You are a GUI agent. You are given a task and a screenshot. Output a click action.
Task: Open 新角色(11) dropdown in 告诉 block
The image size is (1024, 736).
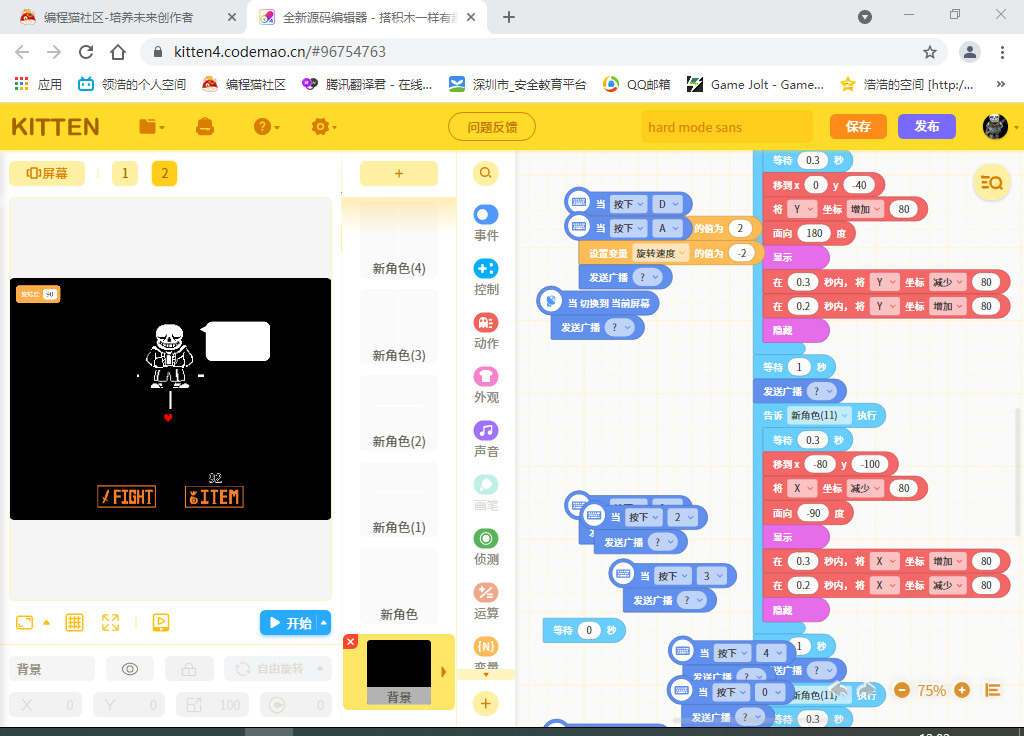pyautogui.click(x=820, y=415)
